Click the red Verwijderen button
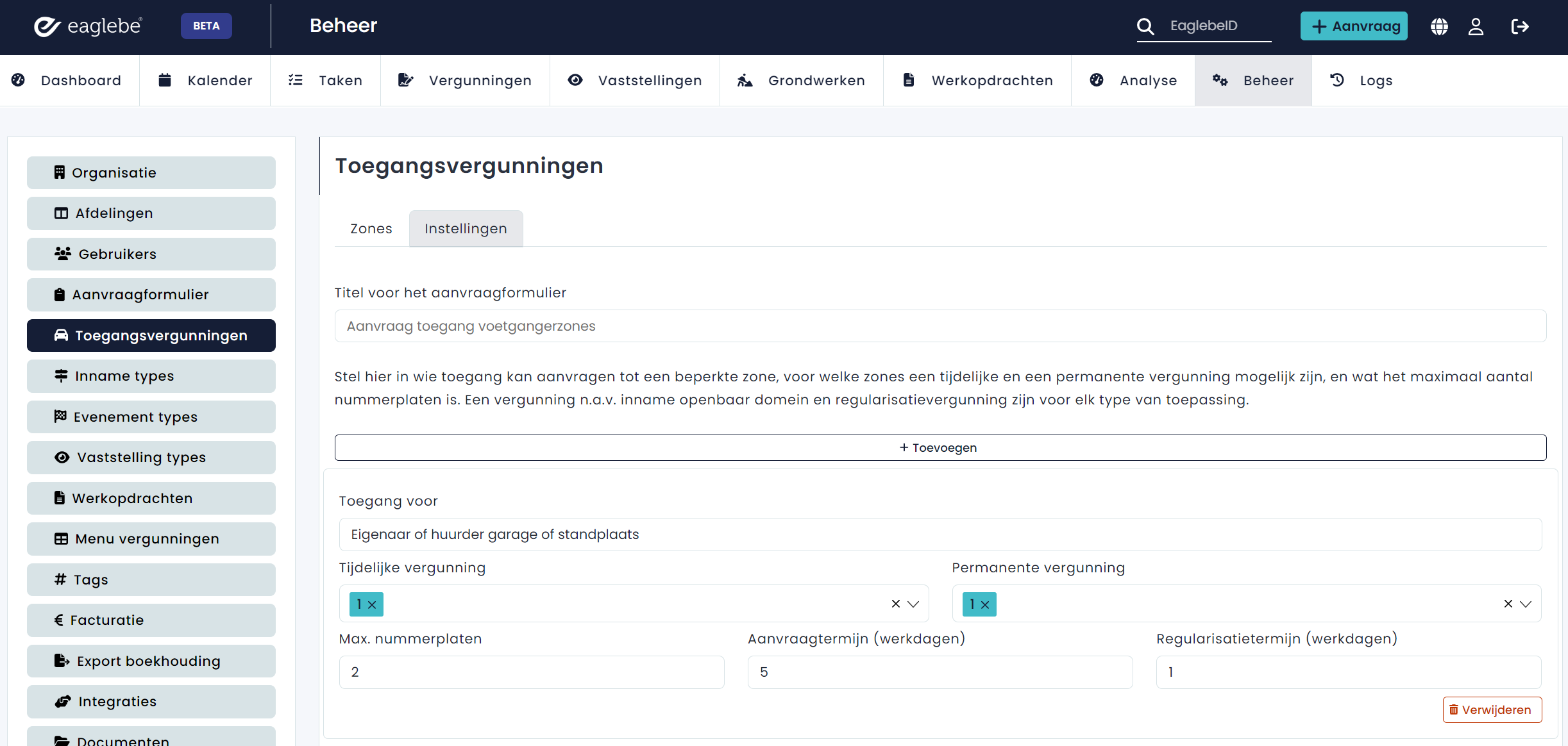 click(x=1492, y=709)
